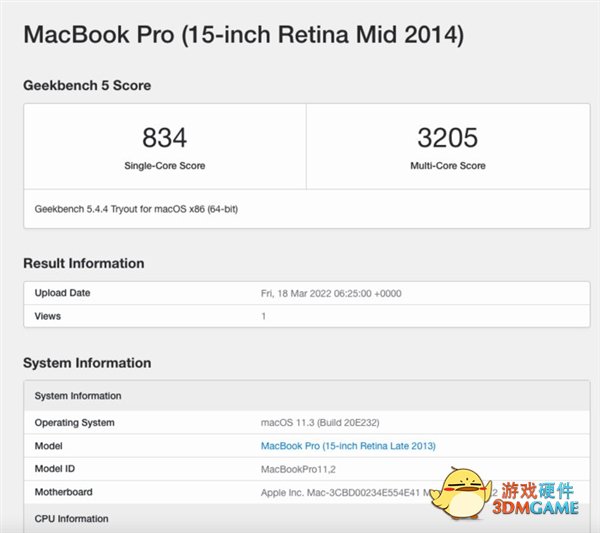Select the MacBookPro11,2 model ID value
The width and height of the screenshot is (600, 533).
(x=298, y=469)
